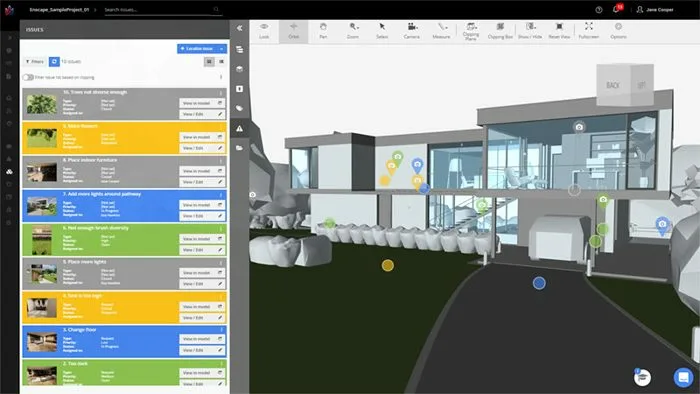Screen dimensions: 700x394
Task: Click the Location Issue button
Action: pos(197,48)
